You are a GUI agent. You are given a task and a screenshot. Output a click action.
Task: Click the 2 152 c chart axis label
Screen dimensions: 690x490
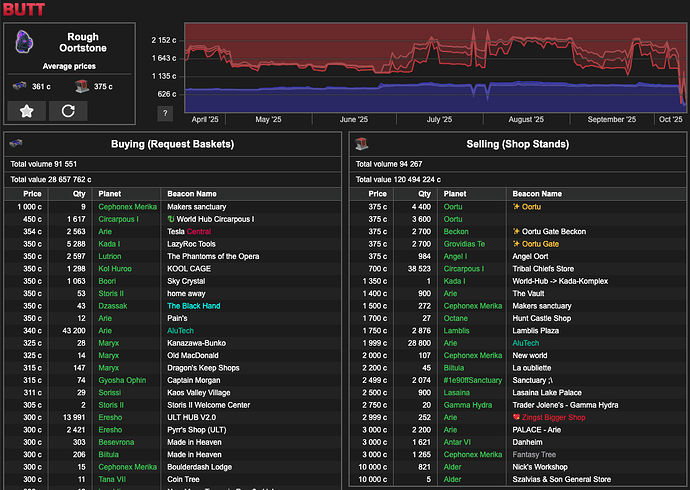[x=164, y=40]
